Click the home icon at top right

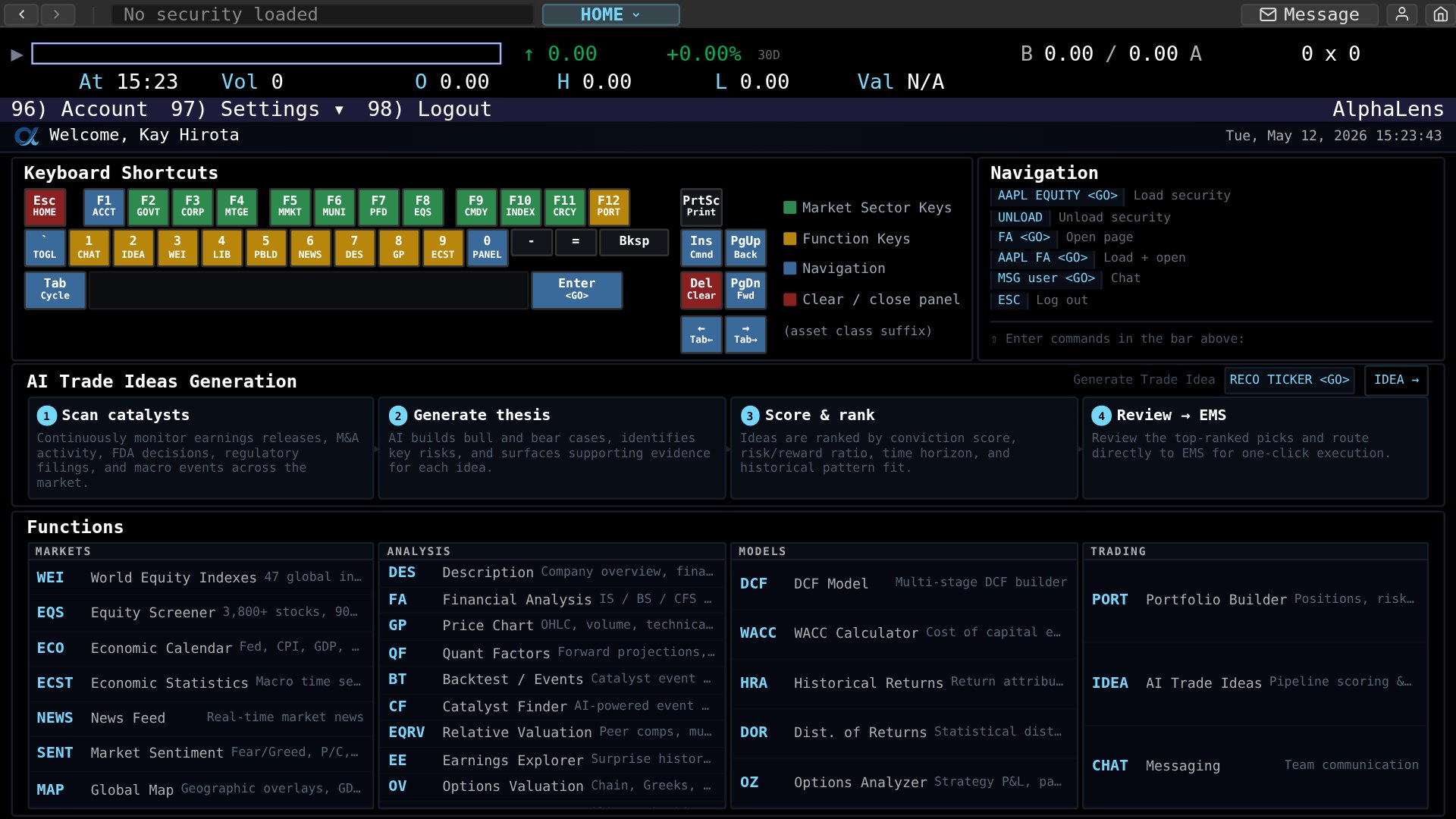(x=1440, y=14)
